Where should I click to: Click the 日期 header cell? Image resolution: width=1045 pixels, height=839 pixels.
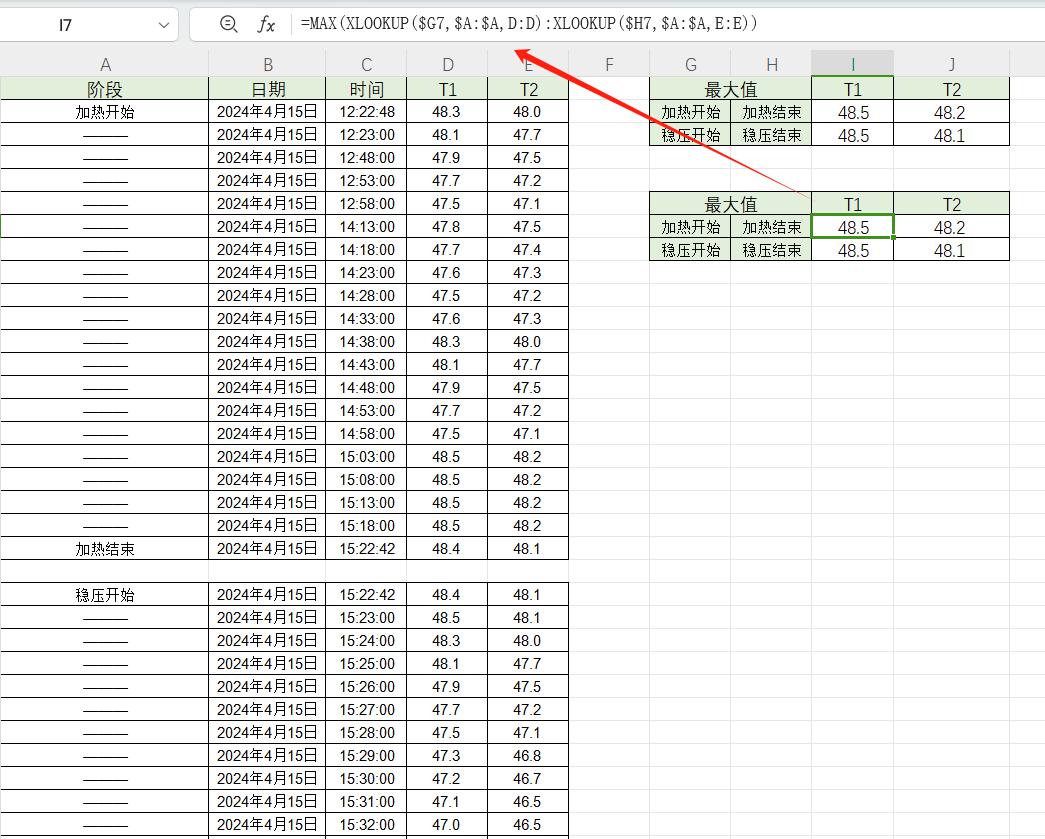(267, 89)
